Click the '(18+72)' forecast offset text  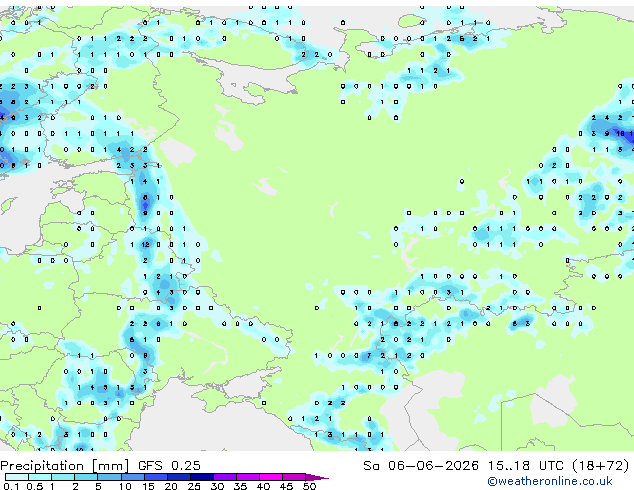pos(601,466)
